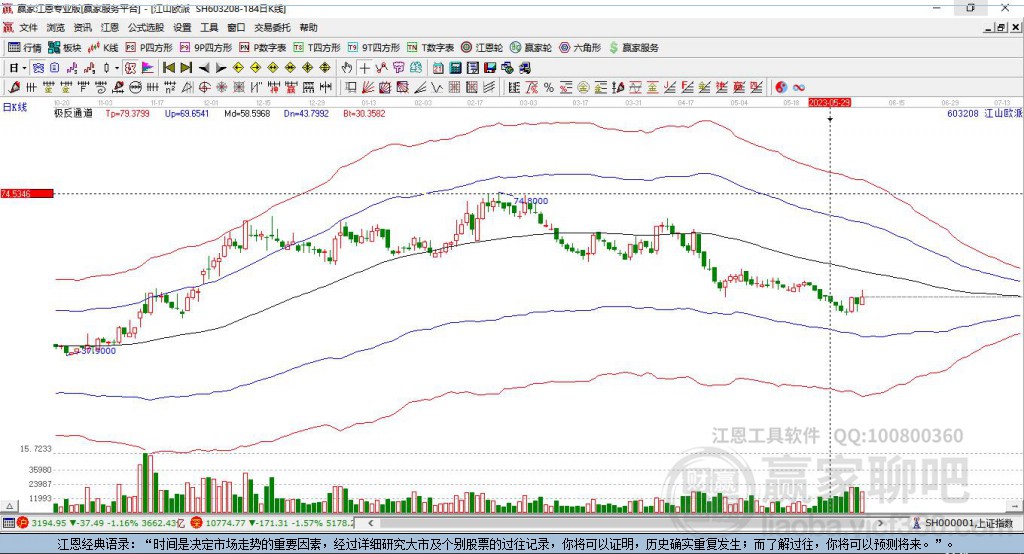Image resolution: width=1024 pixels, height=554 pixels.
Task: Open the T数字表 table
Action: pos(430,48)
